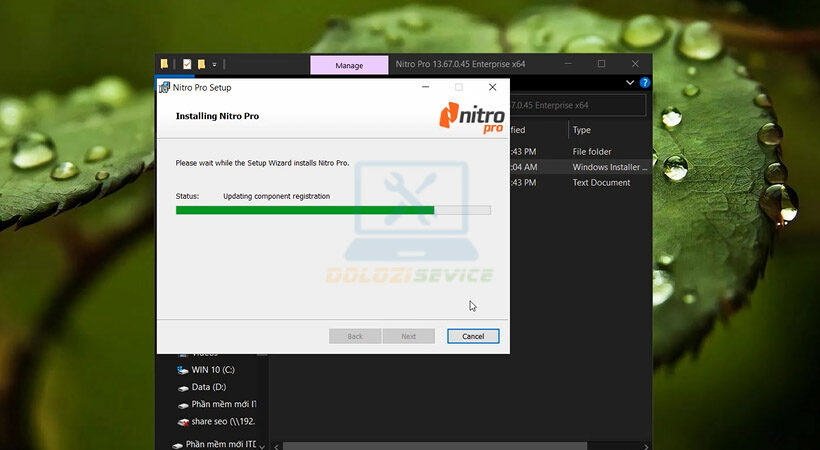820x450 pixels.
Task: Sort by the Type column header
Action: coord(582,130)
